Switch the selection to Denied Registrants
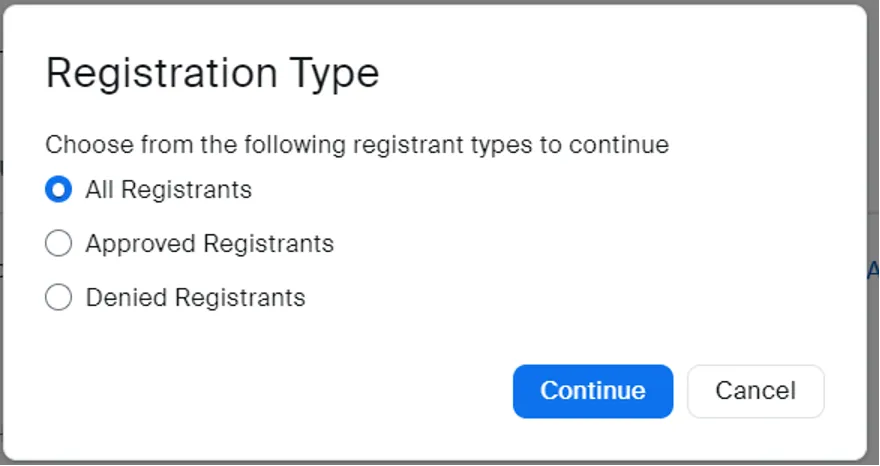Screen dimensions: 880x466 coord(59,297)
